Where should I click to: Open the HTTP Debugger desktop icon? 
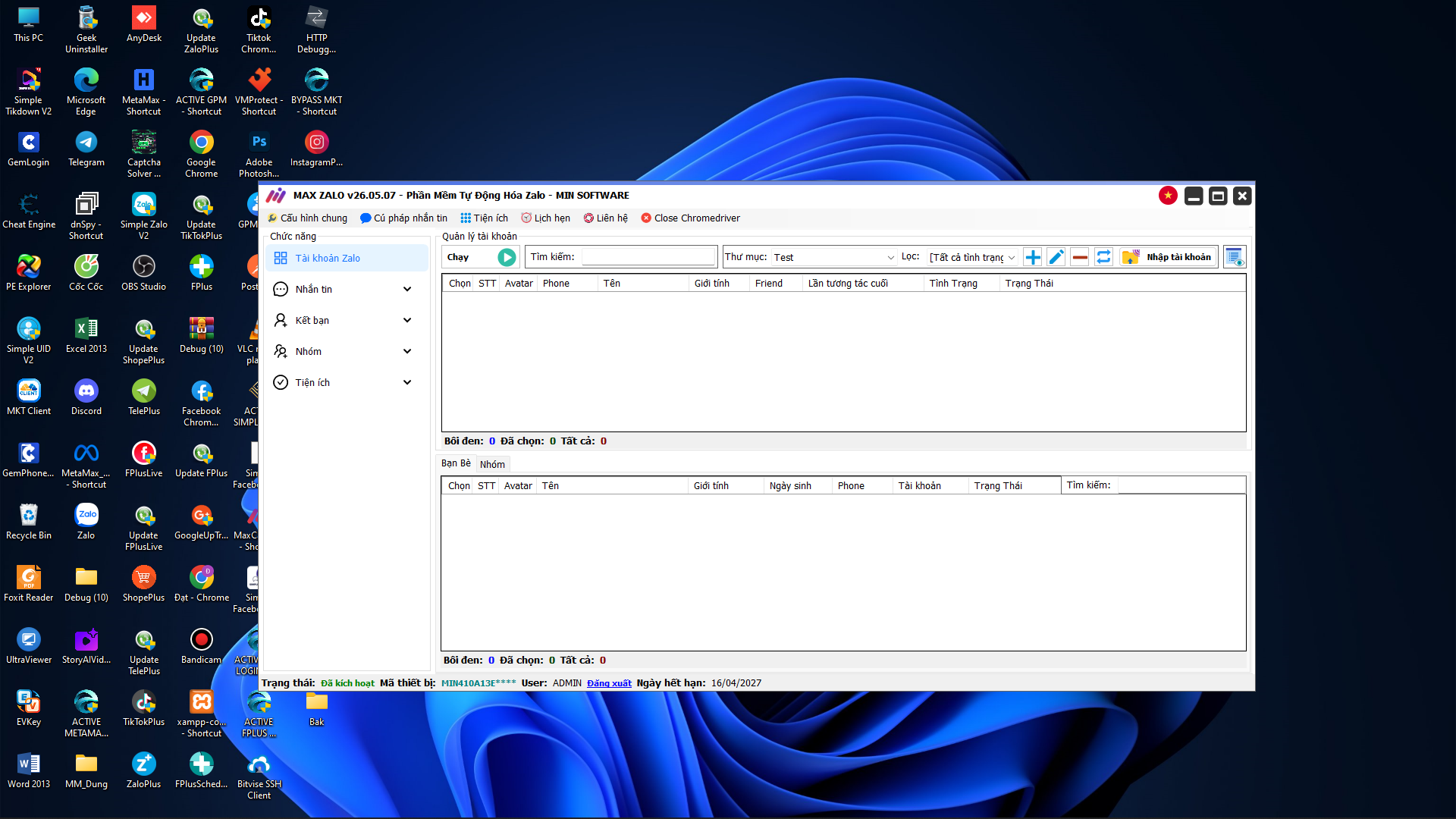coord(317,30)
